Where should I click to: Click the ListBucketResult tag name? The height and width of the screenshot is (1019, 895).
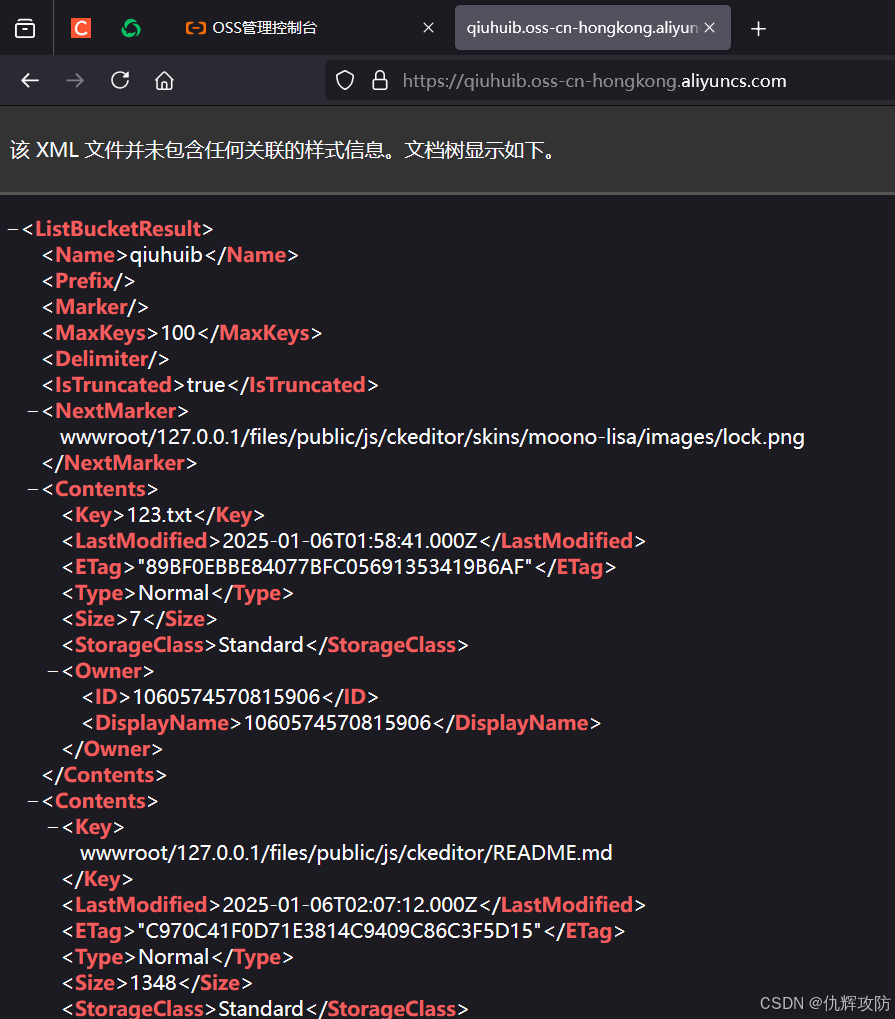[x=118, y=229]
